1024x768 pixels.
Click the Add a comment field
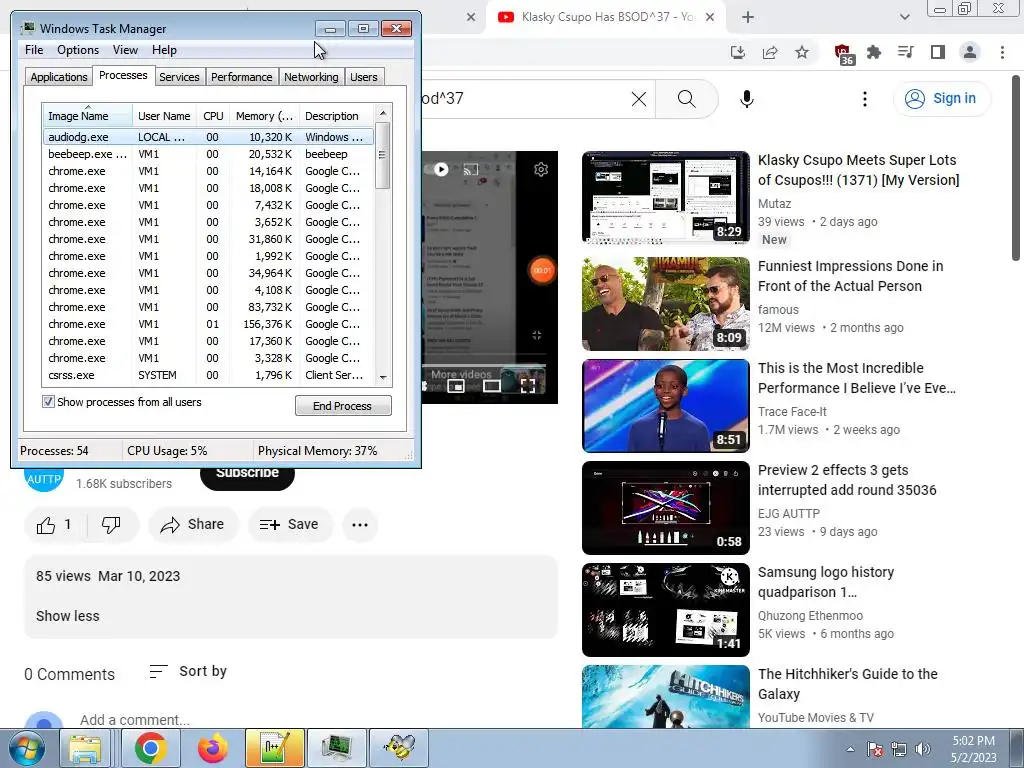pyautogui.click(x=135, y=720)
